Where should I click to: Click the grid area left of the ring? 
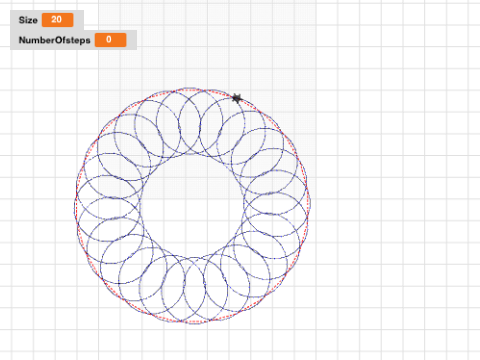[37, 200]
